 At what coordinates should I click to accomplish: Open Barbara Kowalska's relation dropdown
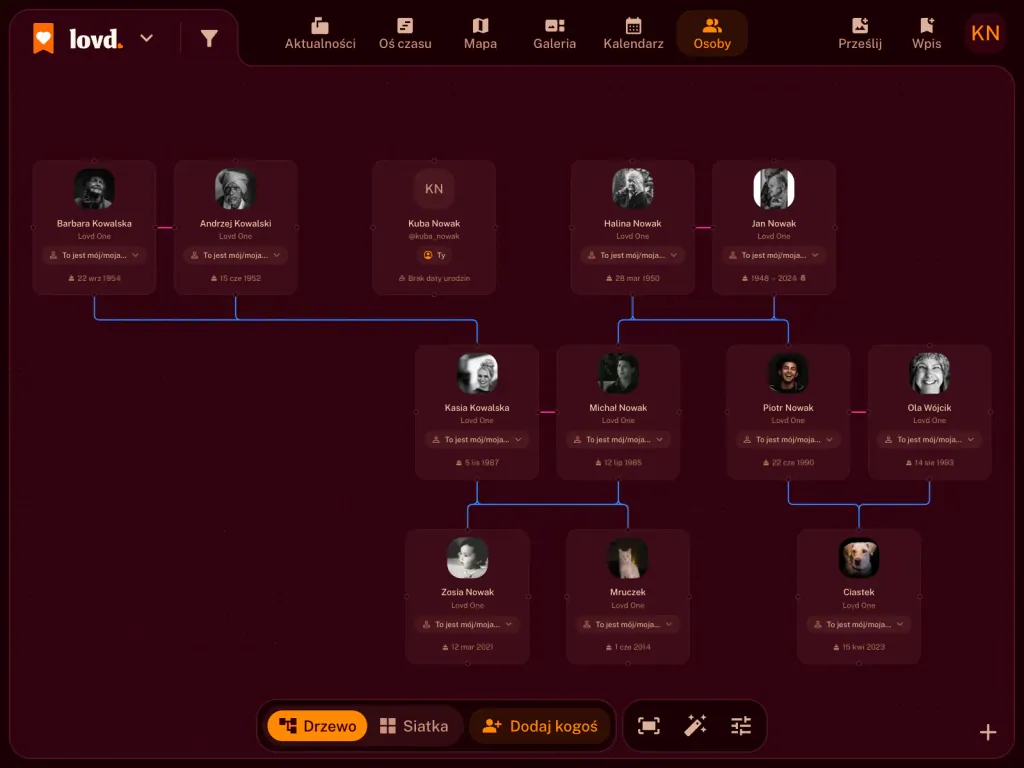coord(94,255)
